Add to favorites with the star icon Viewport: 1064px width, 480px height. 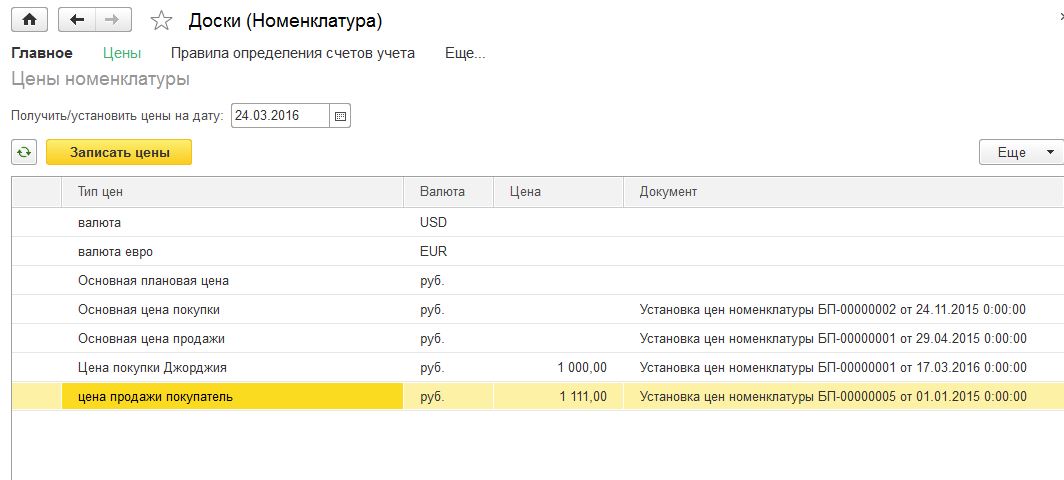pyautogui.click(x=160, y=20)
